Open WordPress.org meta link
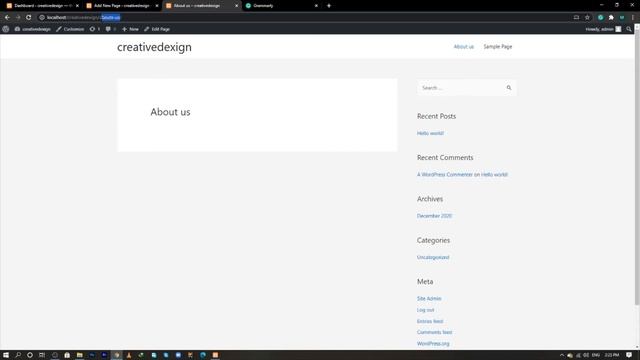 tap(433, 344)
